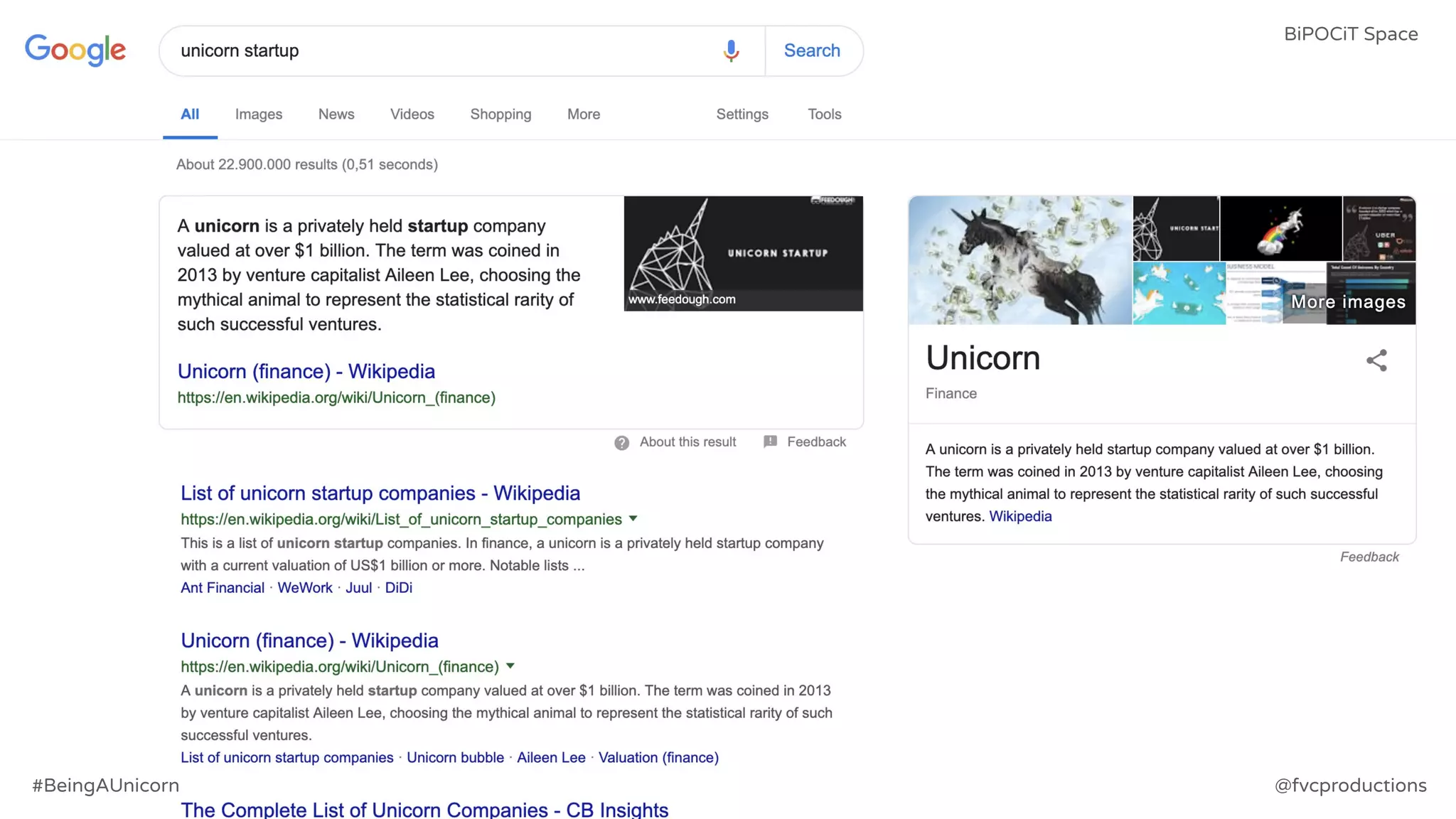Open the Settings menu
The image size is (1456, 819).
pyautogui.click(x=742, y=114)
